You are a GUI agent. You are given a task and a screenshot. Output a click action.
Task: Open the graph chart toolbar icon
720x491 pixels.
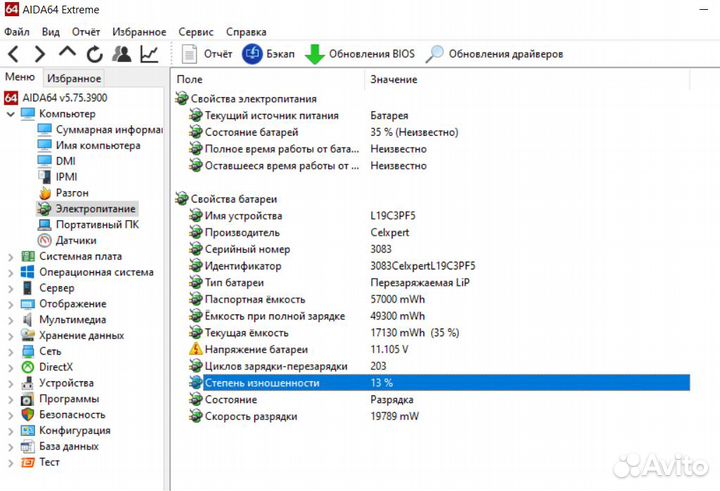coord(149,54)
